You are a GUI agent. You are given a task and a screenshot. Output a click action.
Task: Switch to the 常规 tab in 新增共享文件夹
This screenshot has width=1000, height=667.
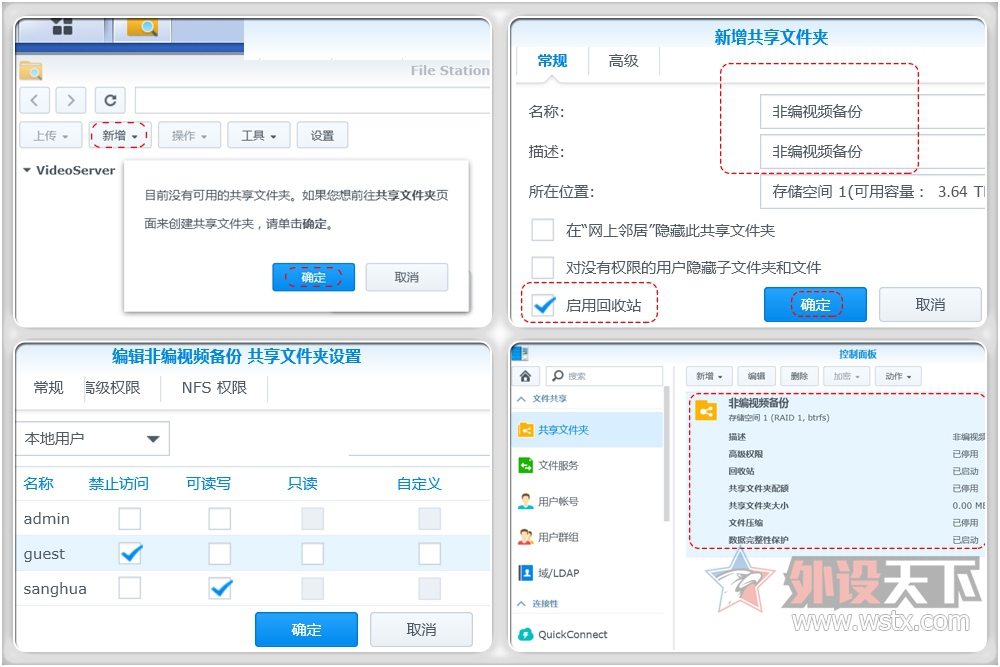[x=552, y=61]
